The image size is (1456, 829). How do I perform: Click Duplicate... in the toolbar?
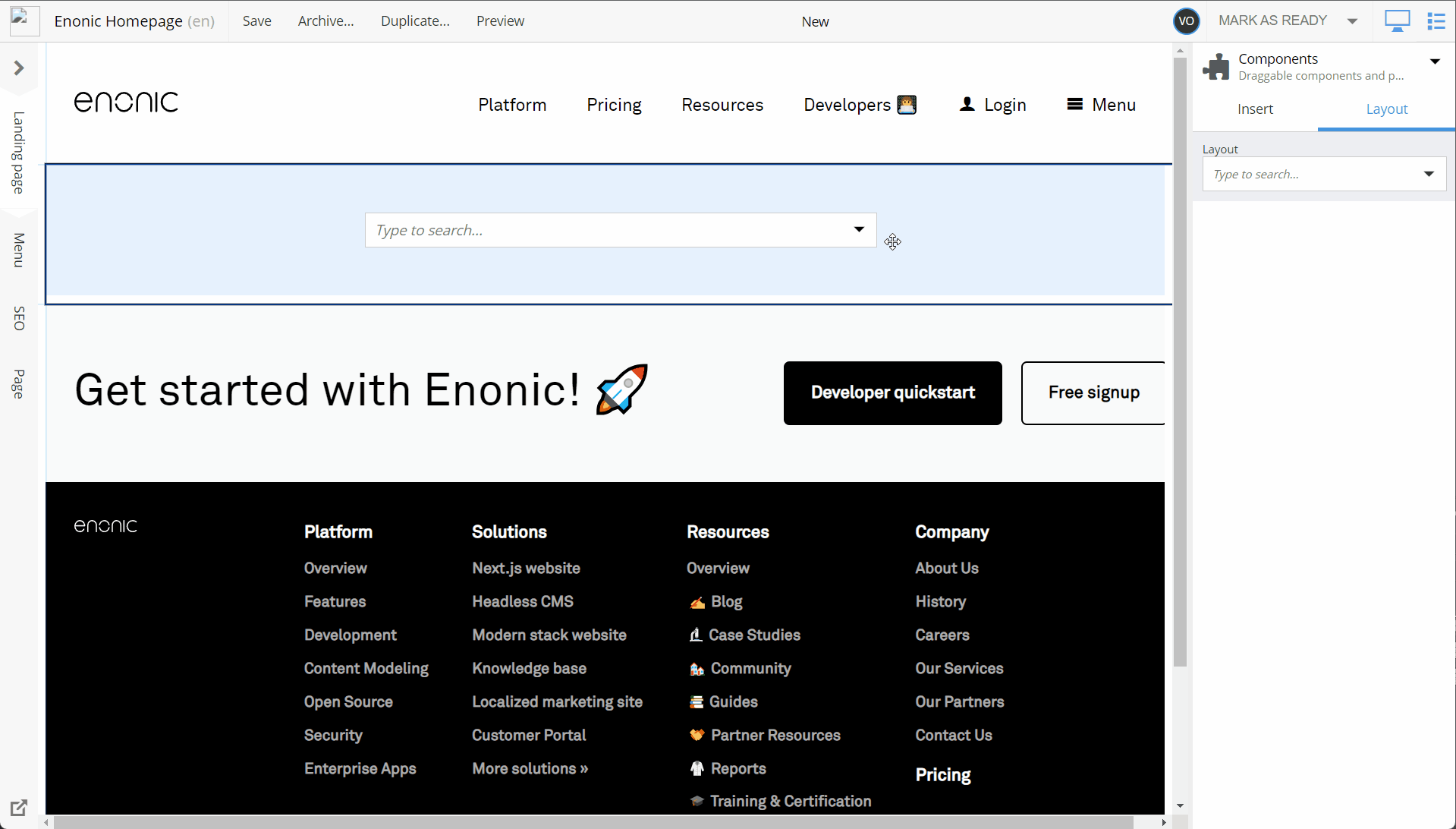(415, 21)
